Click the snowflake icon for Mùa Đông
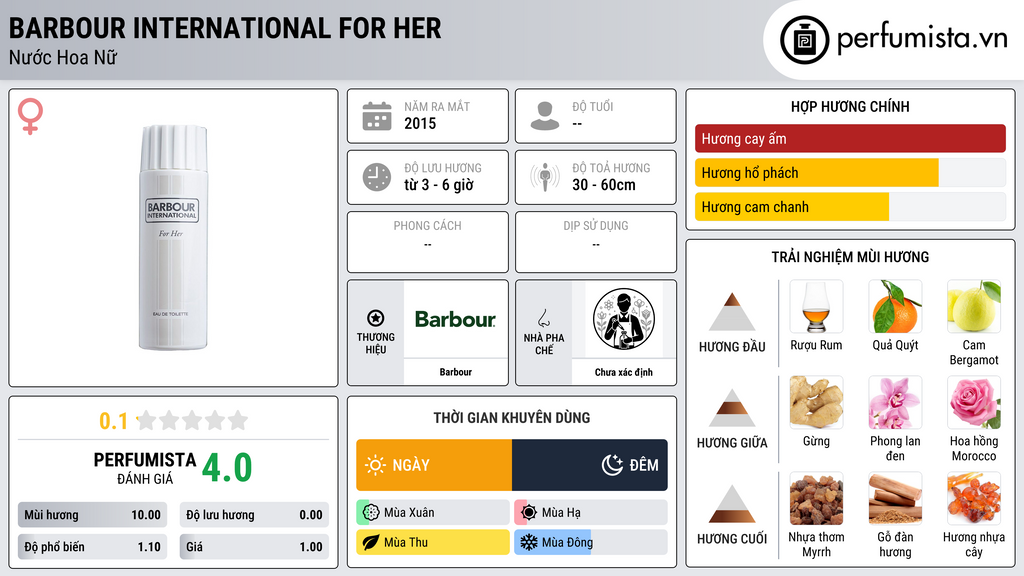Viewport: 1024px width, 576px height. click(529, 542)
